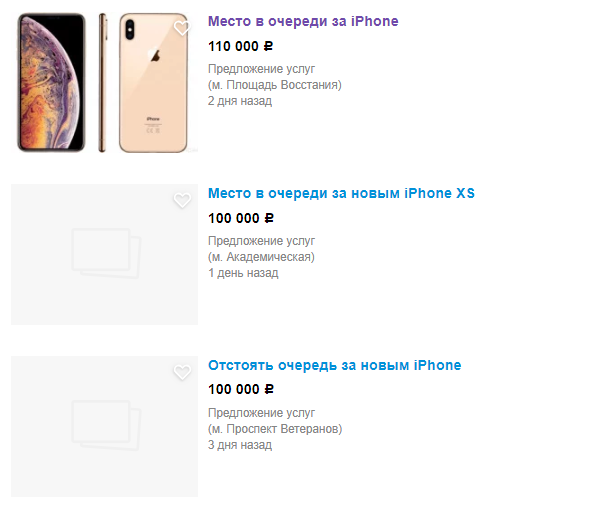
Task: Open the gold iPhone photo thumbnail
Action: click(104, 82)
